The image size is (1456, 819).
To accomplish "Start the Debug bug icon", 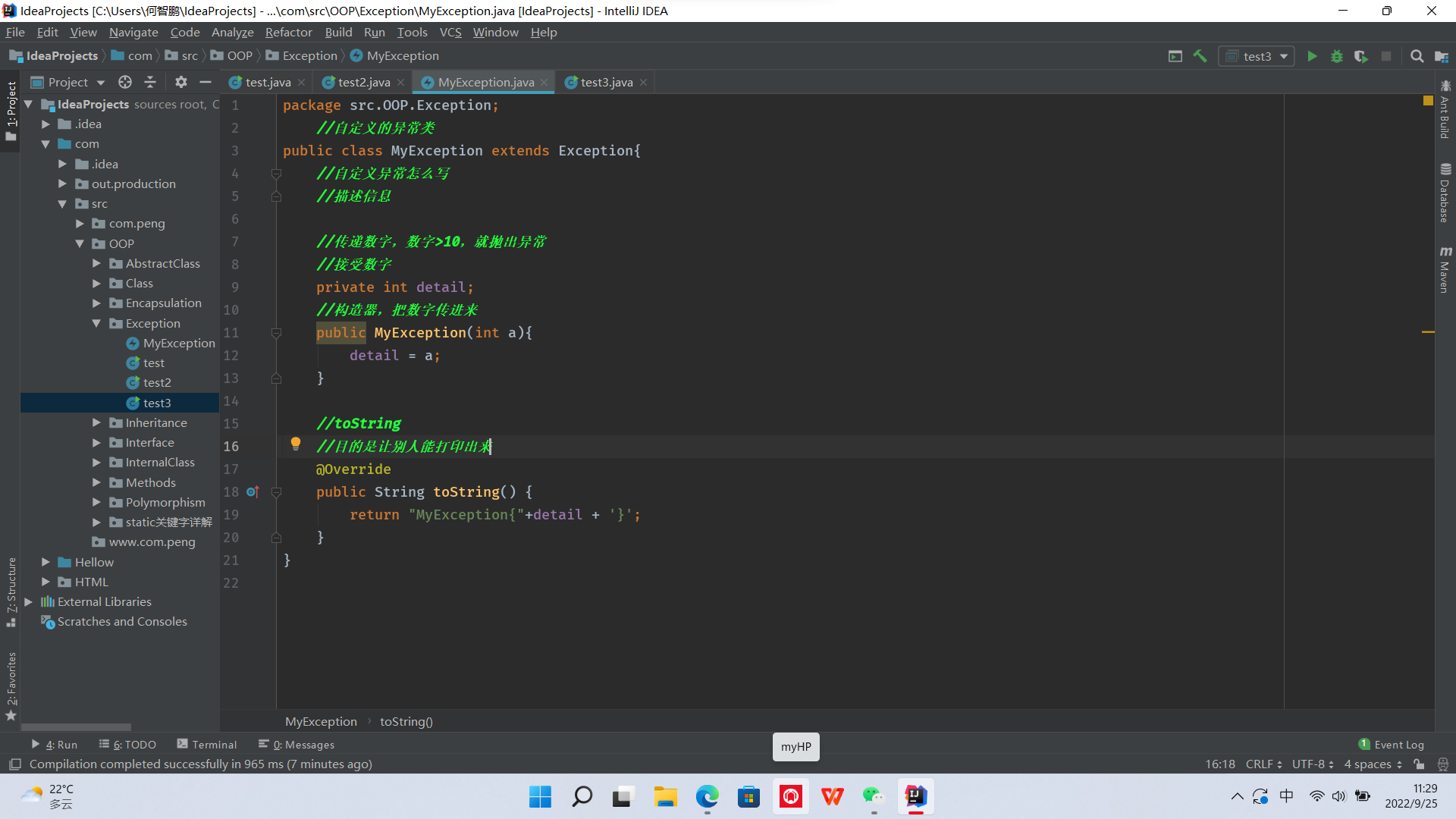I will 1336,56.
